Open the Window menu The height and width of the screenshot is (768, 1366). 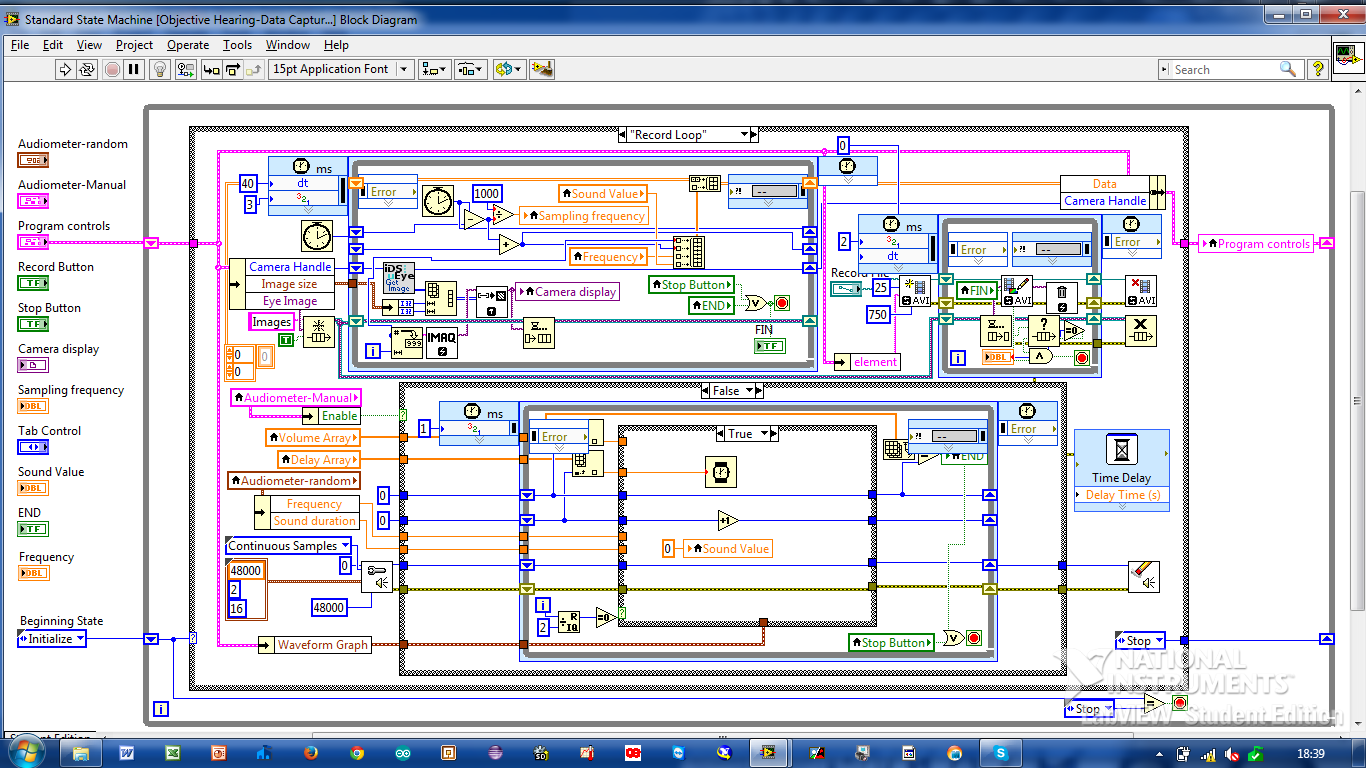tap(288, 45)
